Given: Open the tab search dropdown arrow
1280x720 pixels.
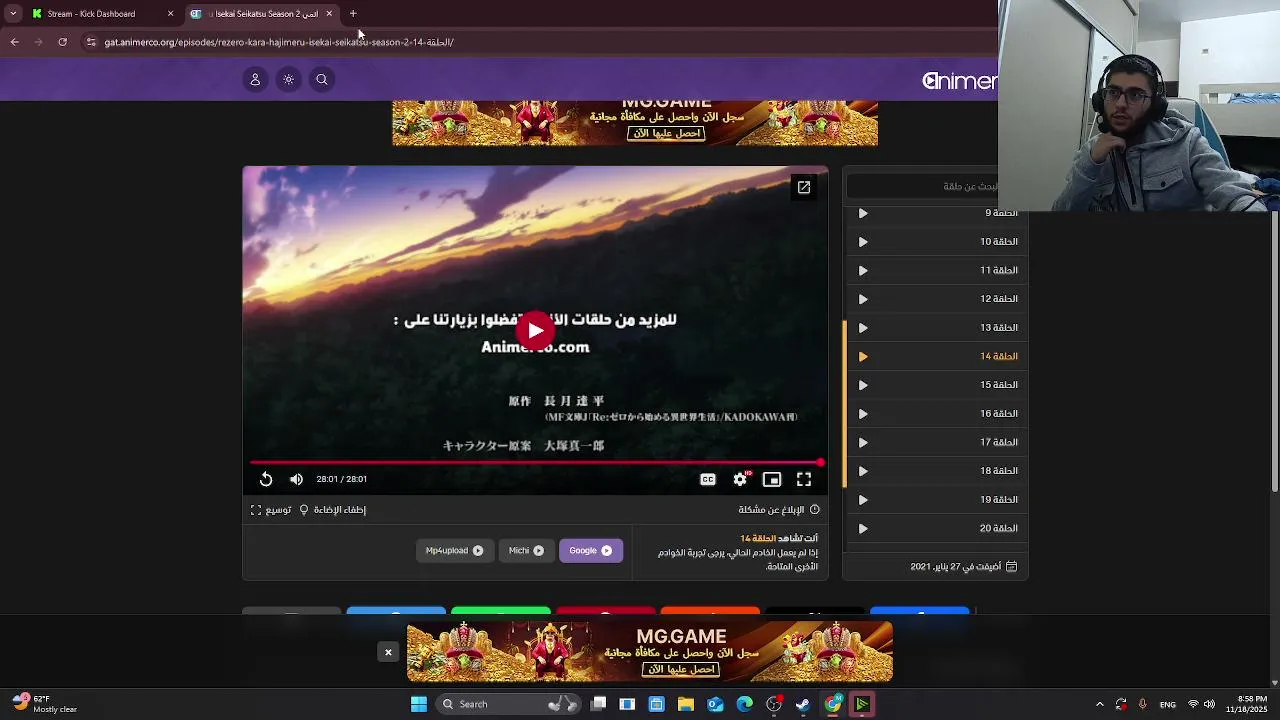Looking at the screenshot, I should click(13, 14).
